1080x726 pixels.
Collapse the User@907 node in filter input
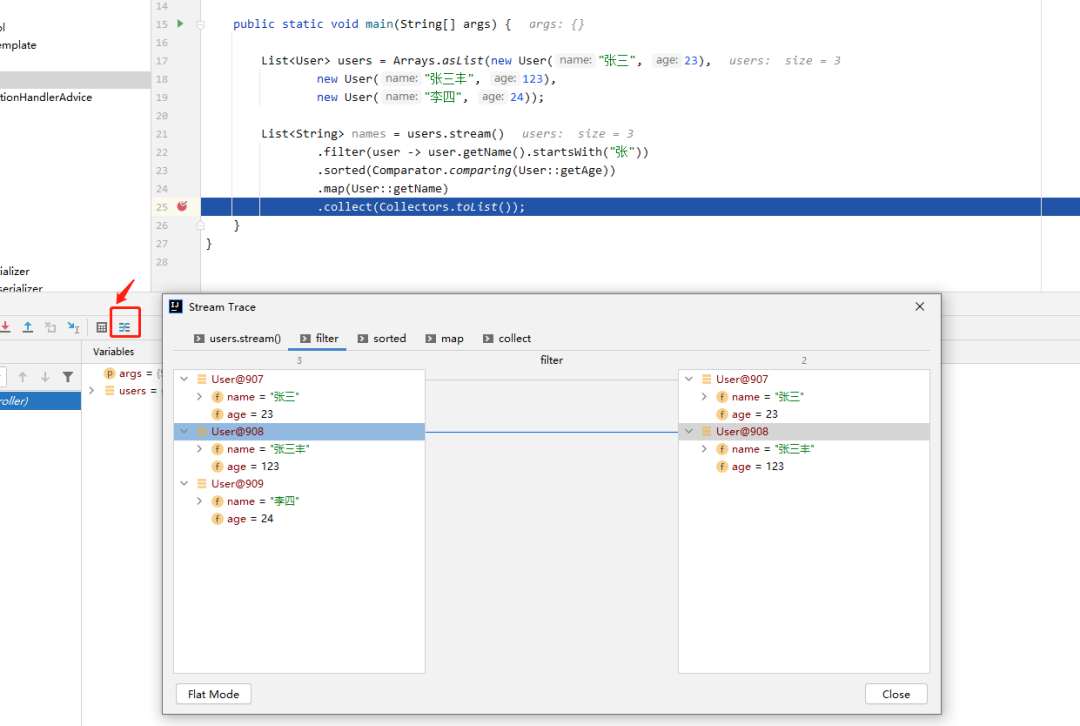click(x=183, y=378)
